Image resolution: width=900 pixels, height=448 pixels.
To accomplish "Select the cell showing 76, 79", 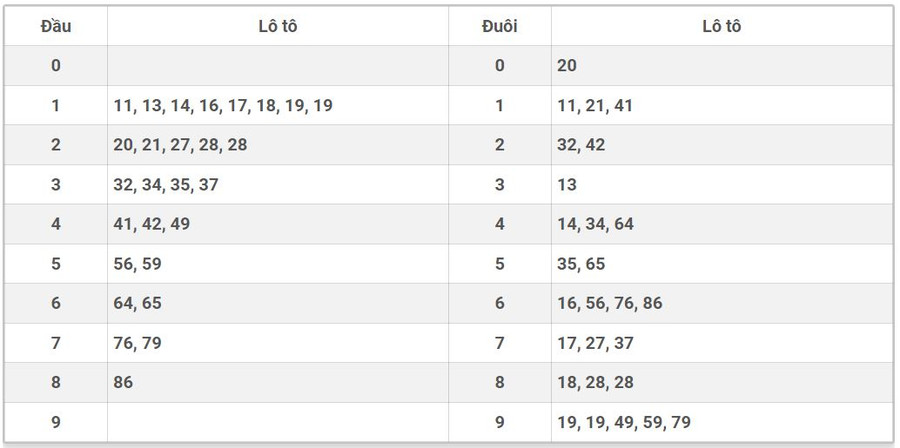I will [x=138, y=343].
